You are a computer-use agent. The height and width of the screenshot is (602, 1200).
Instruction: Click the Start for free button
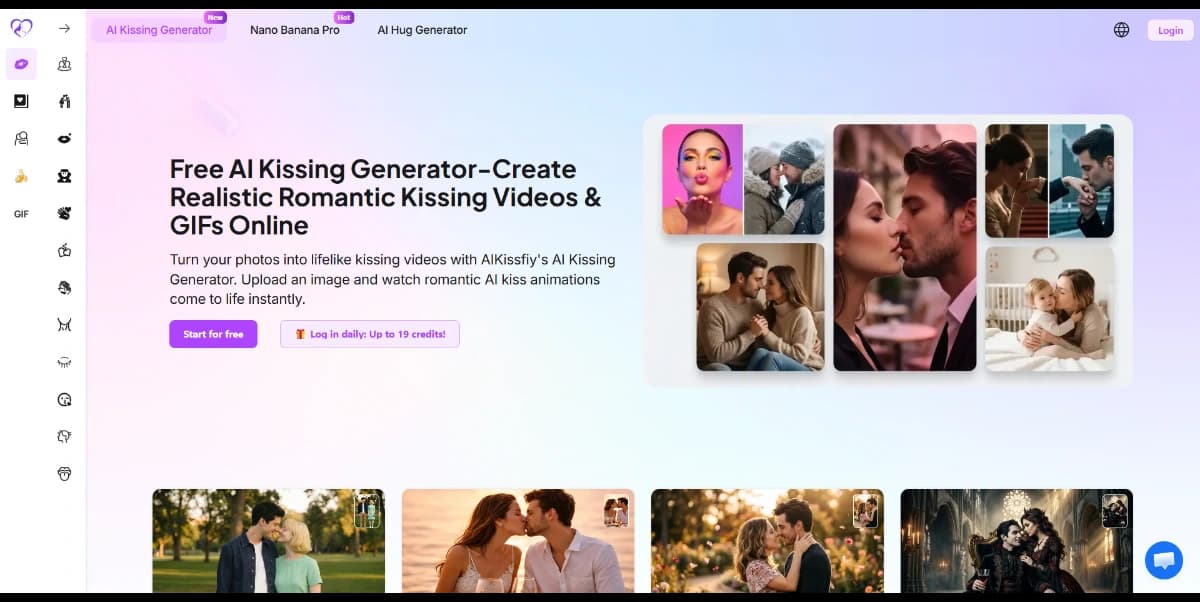pos(213,334)
